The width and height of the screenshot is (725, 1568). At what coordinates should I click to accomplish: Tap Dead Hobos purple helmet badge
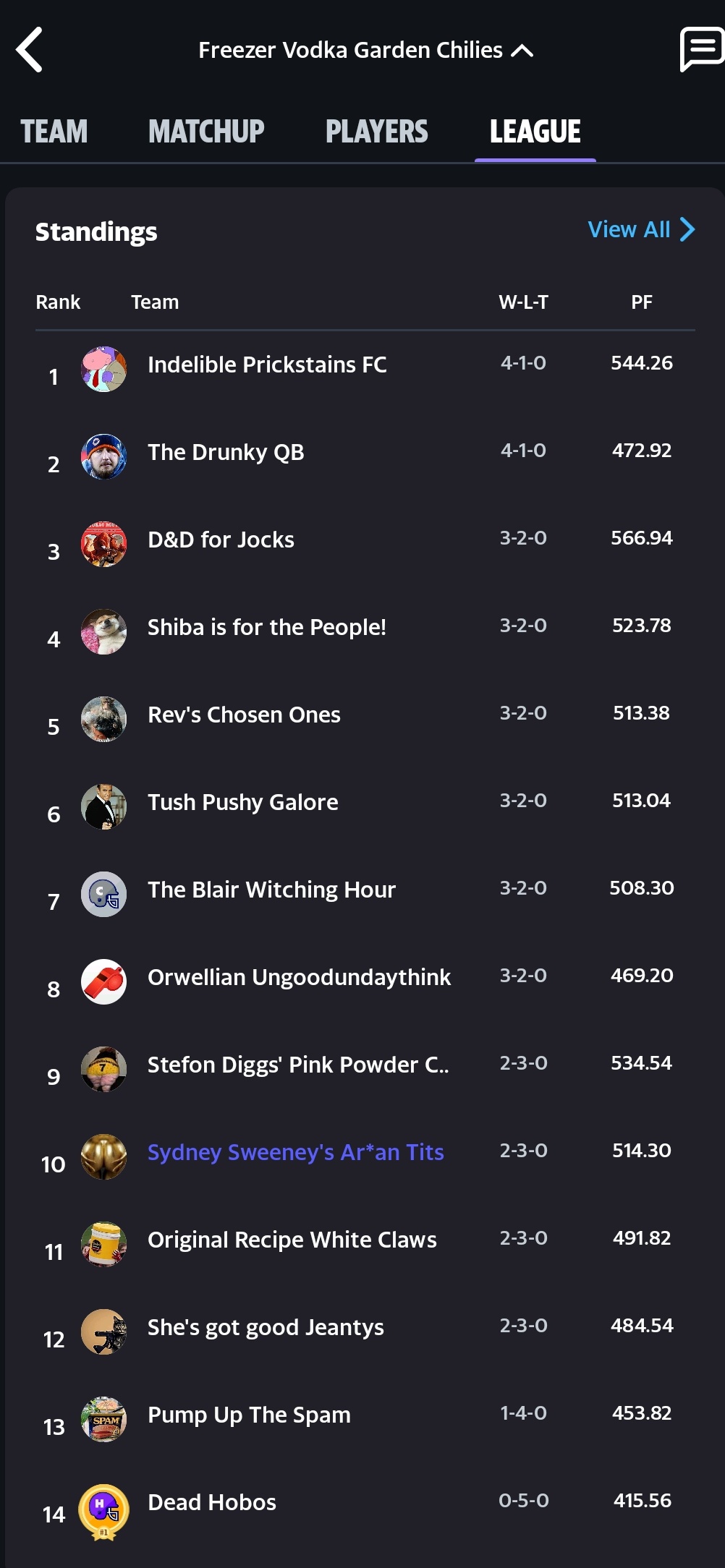(x=103, y=1509)
